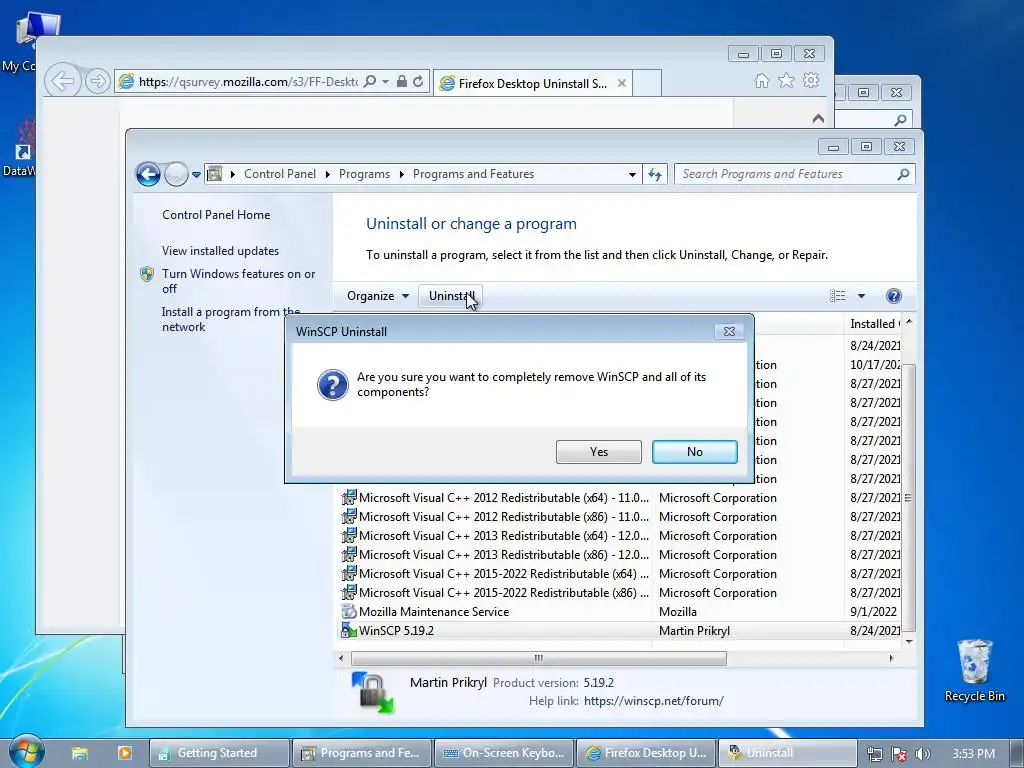Screen dimensions: 1024x768
Task: Open the view options dropdown arrow
Action: click(x=861, y=296)
